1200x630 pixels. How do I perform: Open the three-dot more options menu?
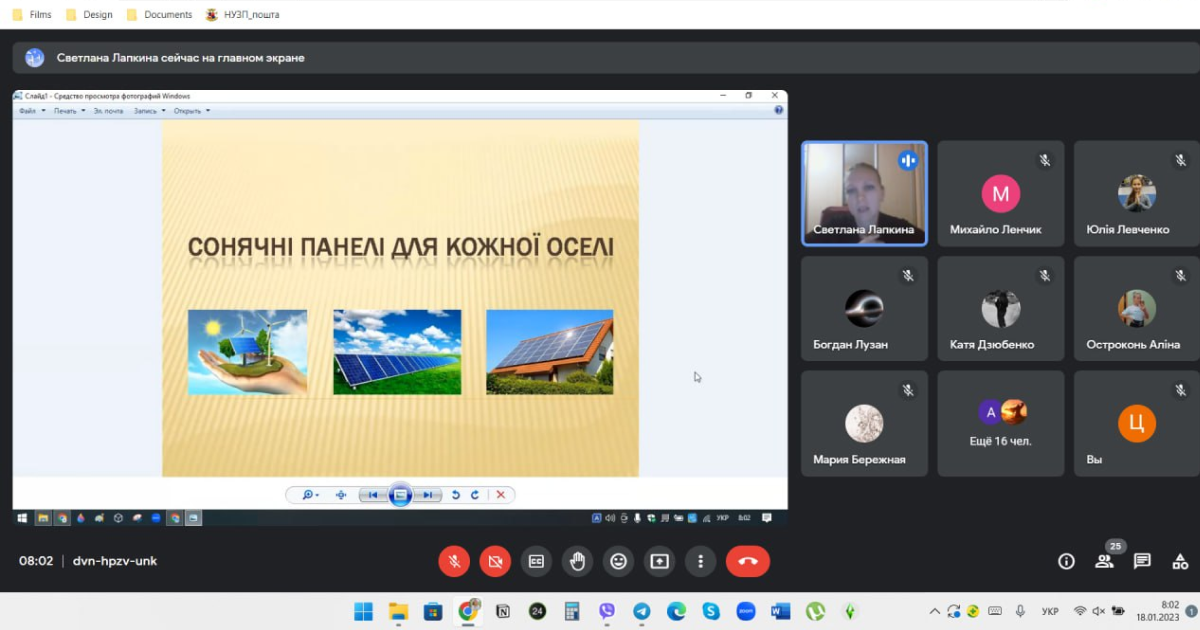click(700, 561)
